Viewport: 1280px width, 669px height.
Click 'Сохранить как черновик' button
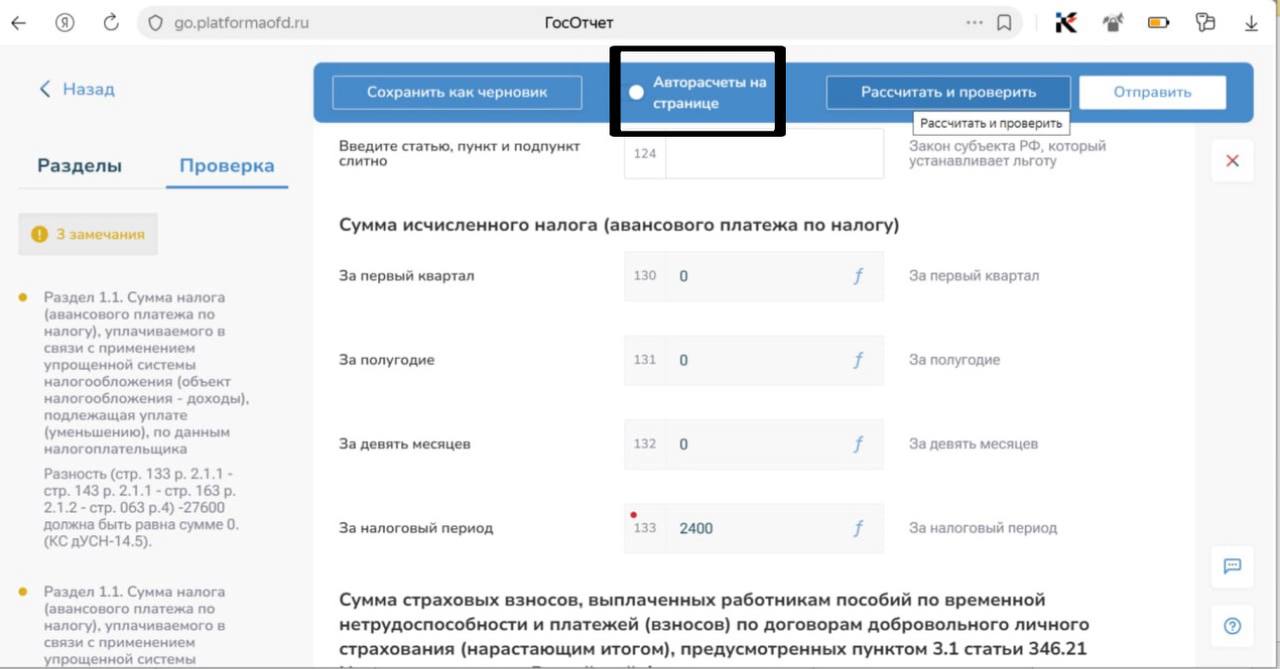457,92
